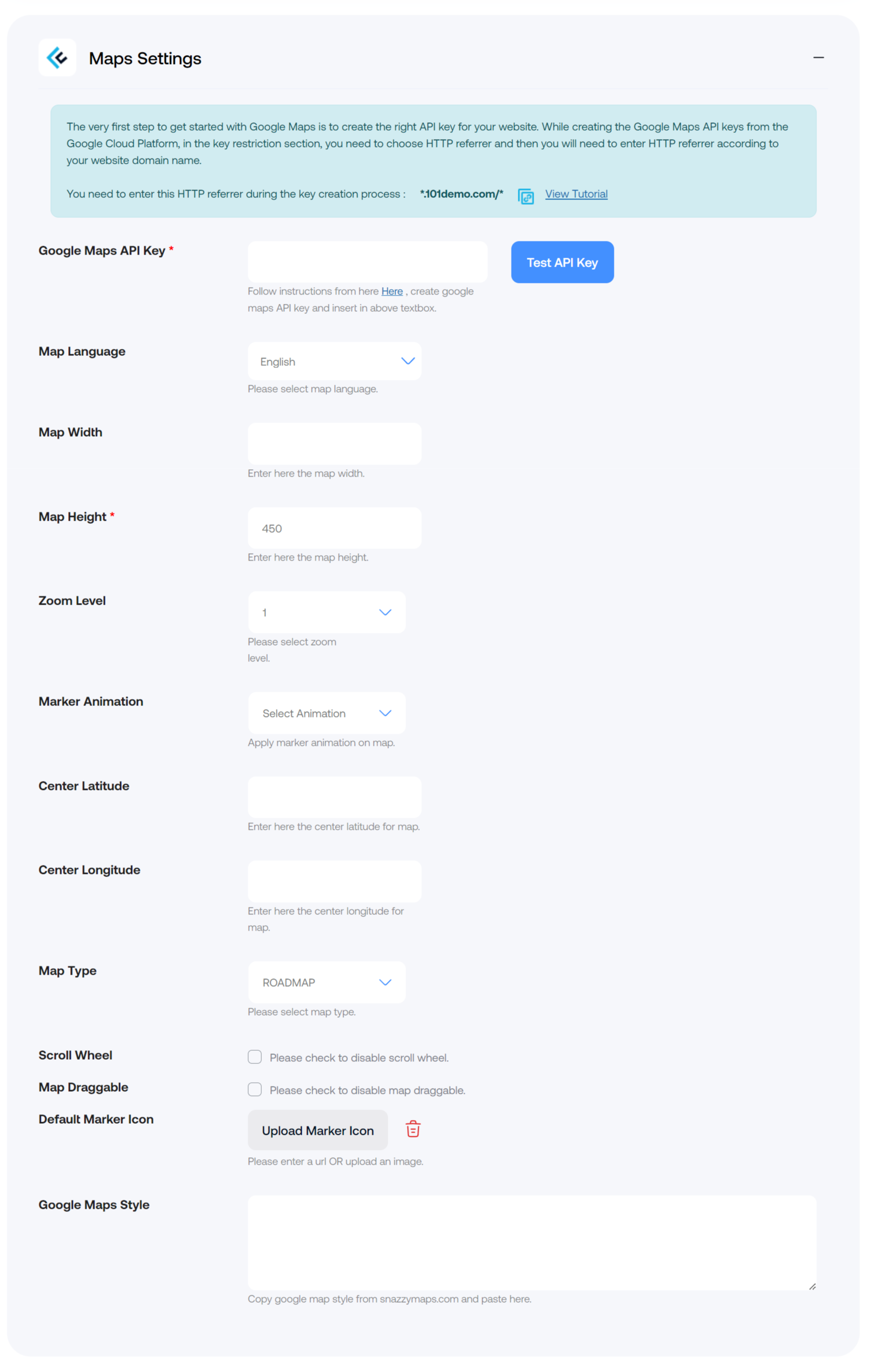Click the Upload Marker Icon button

317,1130
